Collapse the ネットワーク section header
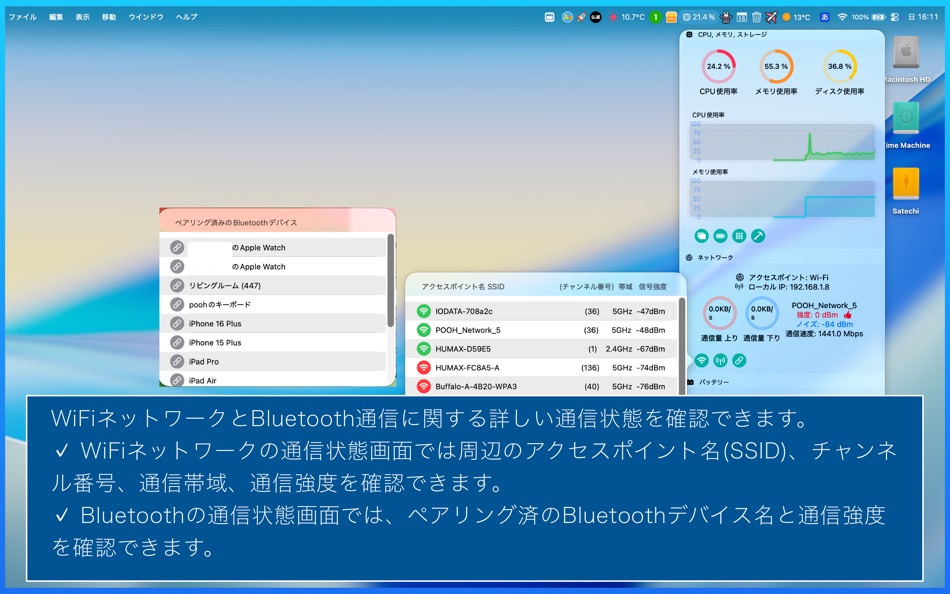The width and height of the screenshot is (950, 594). (x=691, y=257)
